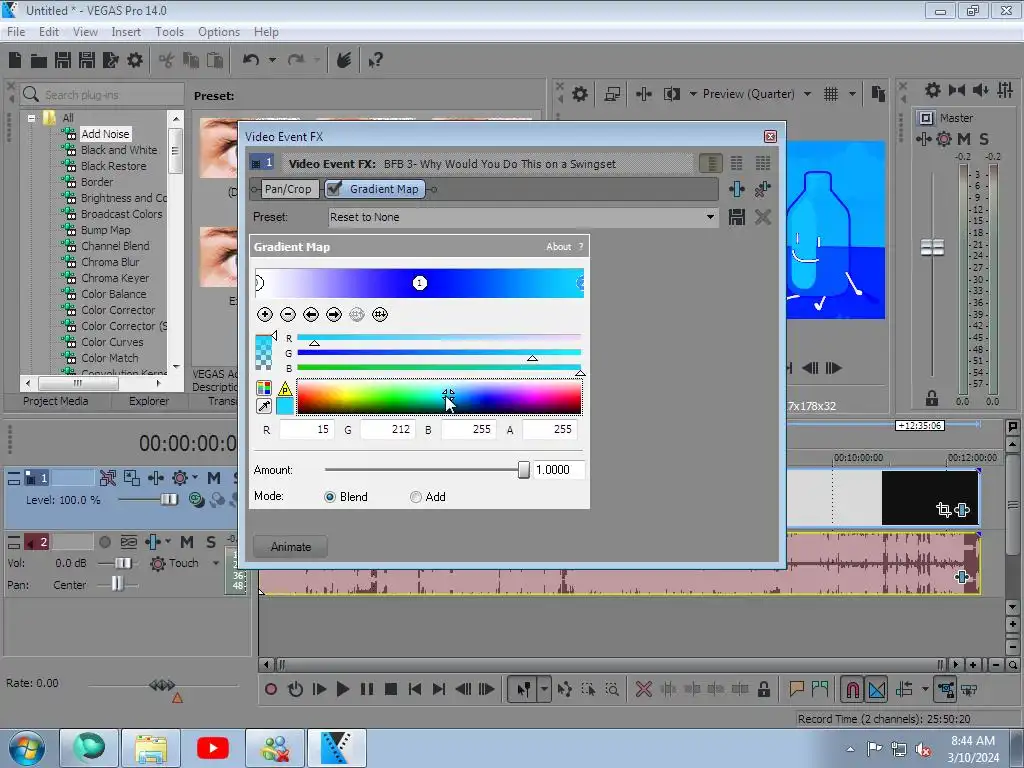Play the timeline

342,690
